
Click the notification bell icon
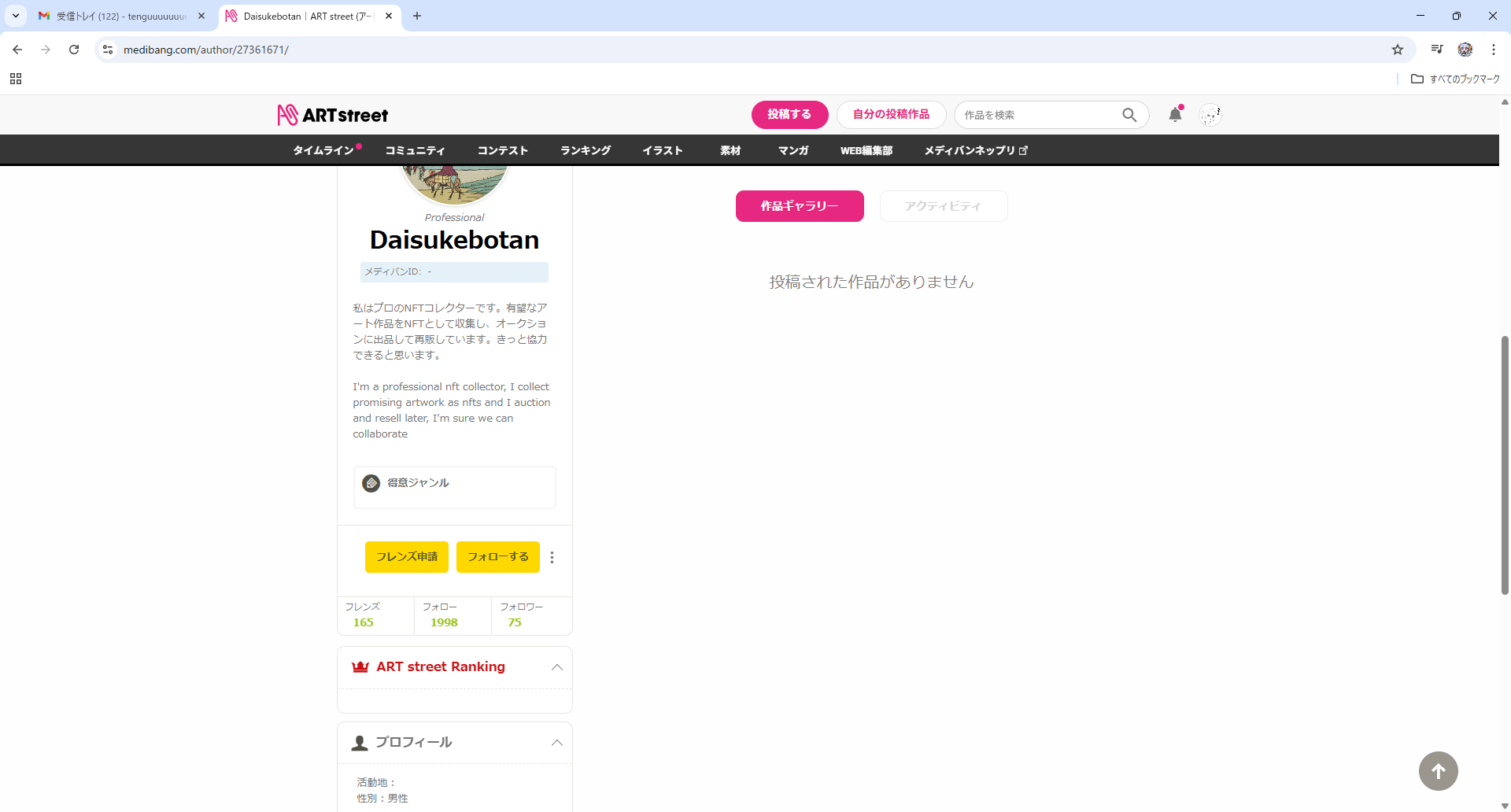(1175, 115)
